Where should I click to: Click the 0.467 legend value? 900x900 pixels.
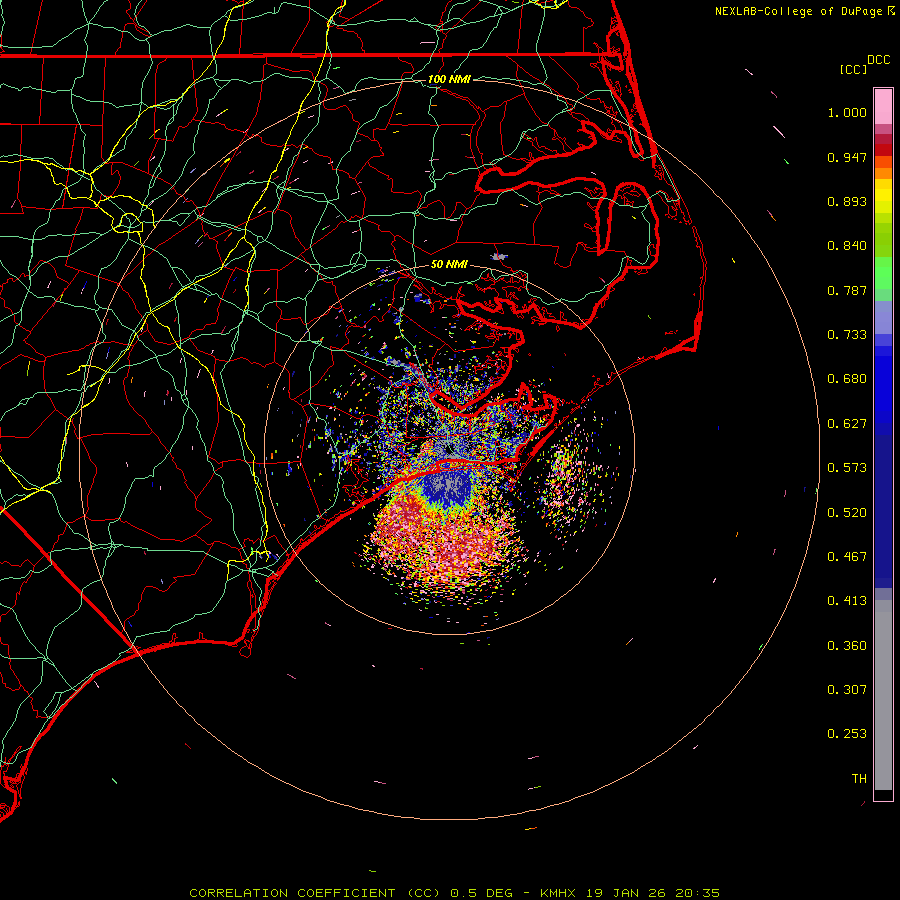[x=847, y=557]
